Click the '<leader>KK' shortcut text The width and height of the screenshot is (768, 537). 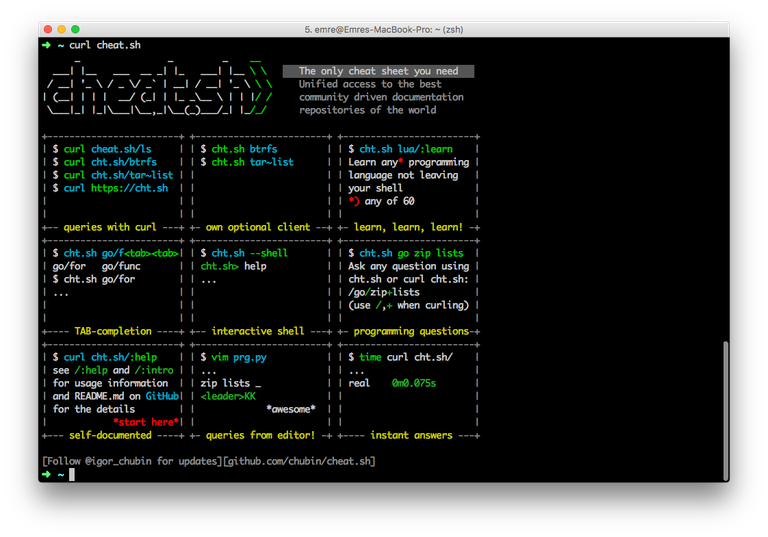[x=228, y=396]
